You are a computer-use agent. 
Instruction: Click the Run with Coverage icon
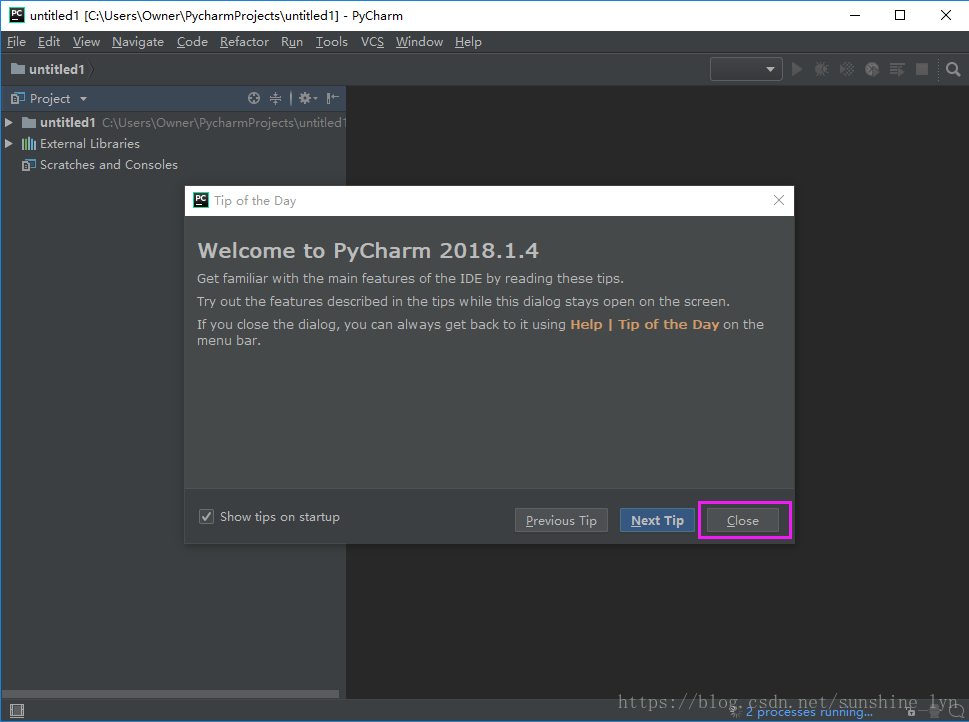(x=846, y=69)
